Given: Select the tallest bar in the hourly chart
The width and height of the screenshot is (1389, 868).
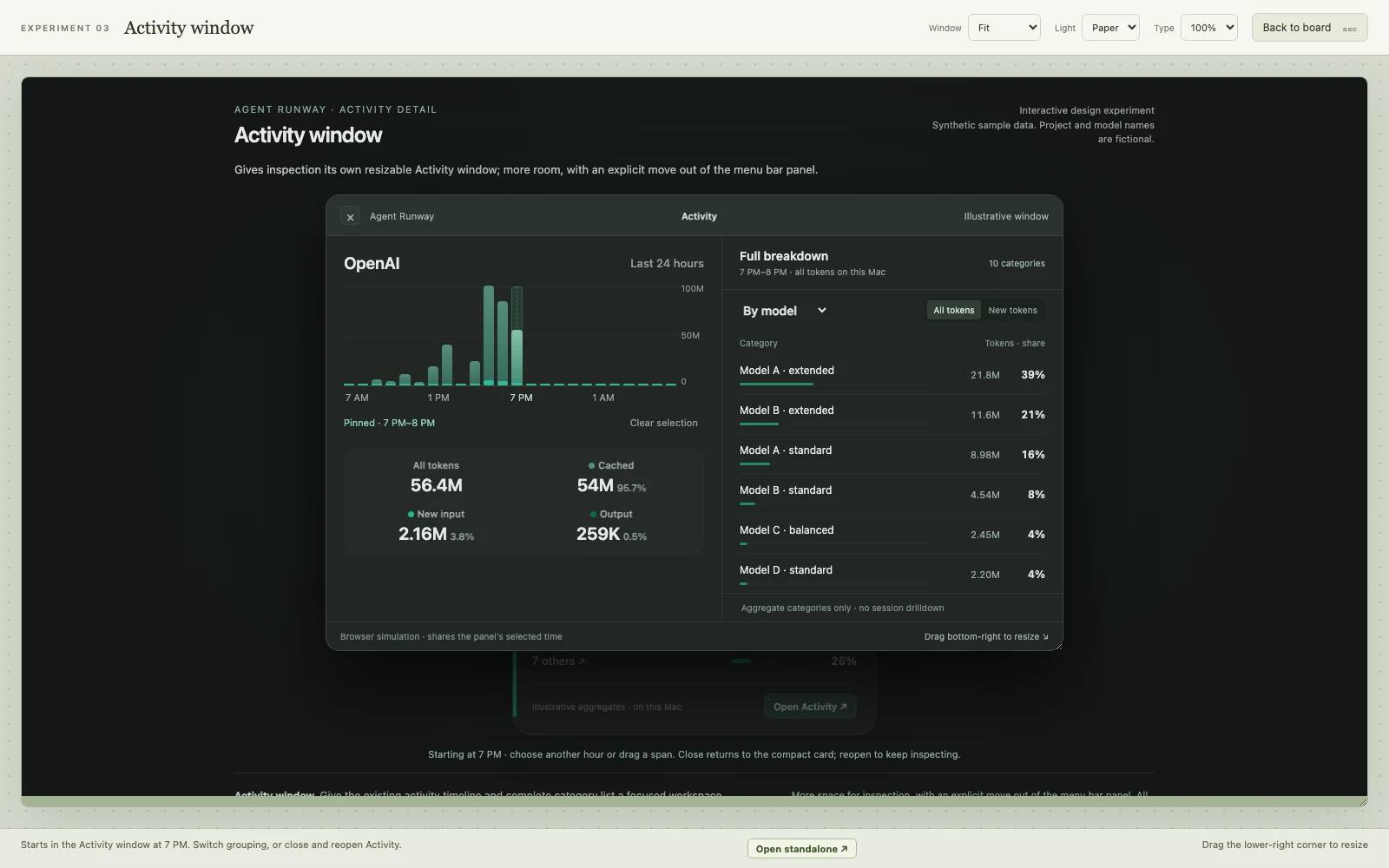Looking at the screenshot, I should tap(489, 335).
